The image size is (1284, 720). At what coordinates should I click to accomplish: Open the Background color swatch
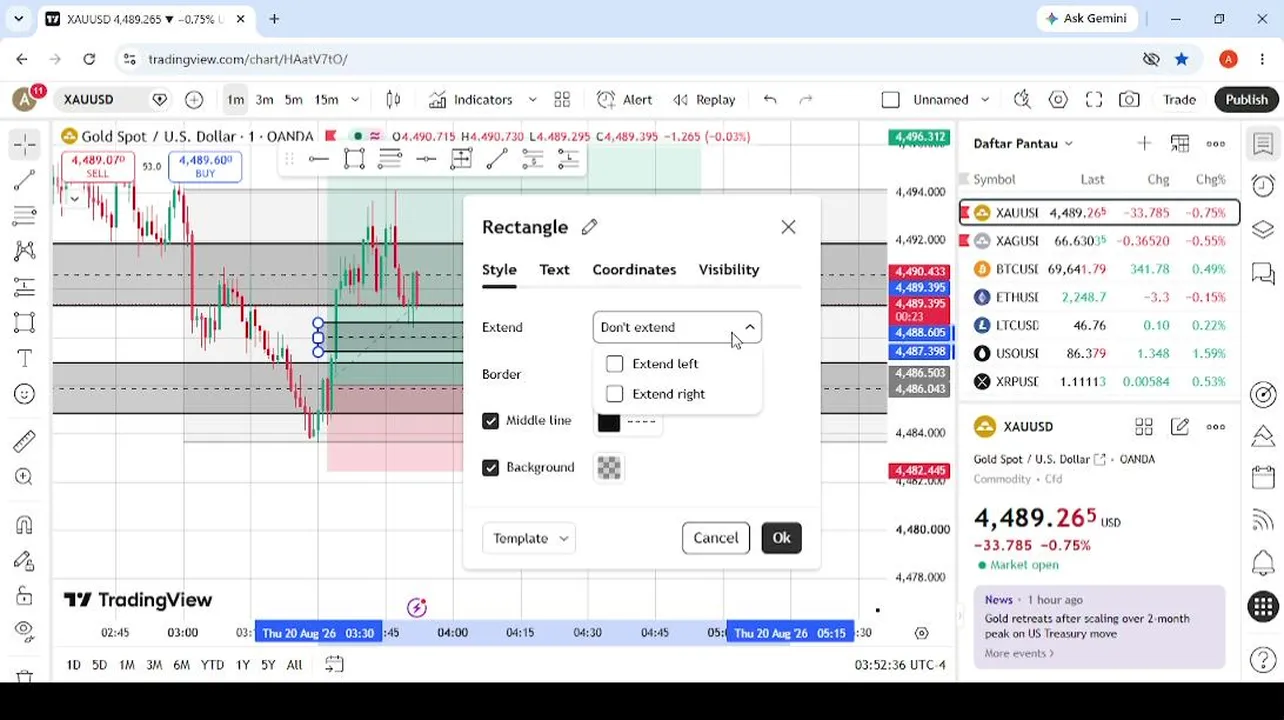pyautogui.click(x=608, y=468)
